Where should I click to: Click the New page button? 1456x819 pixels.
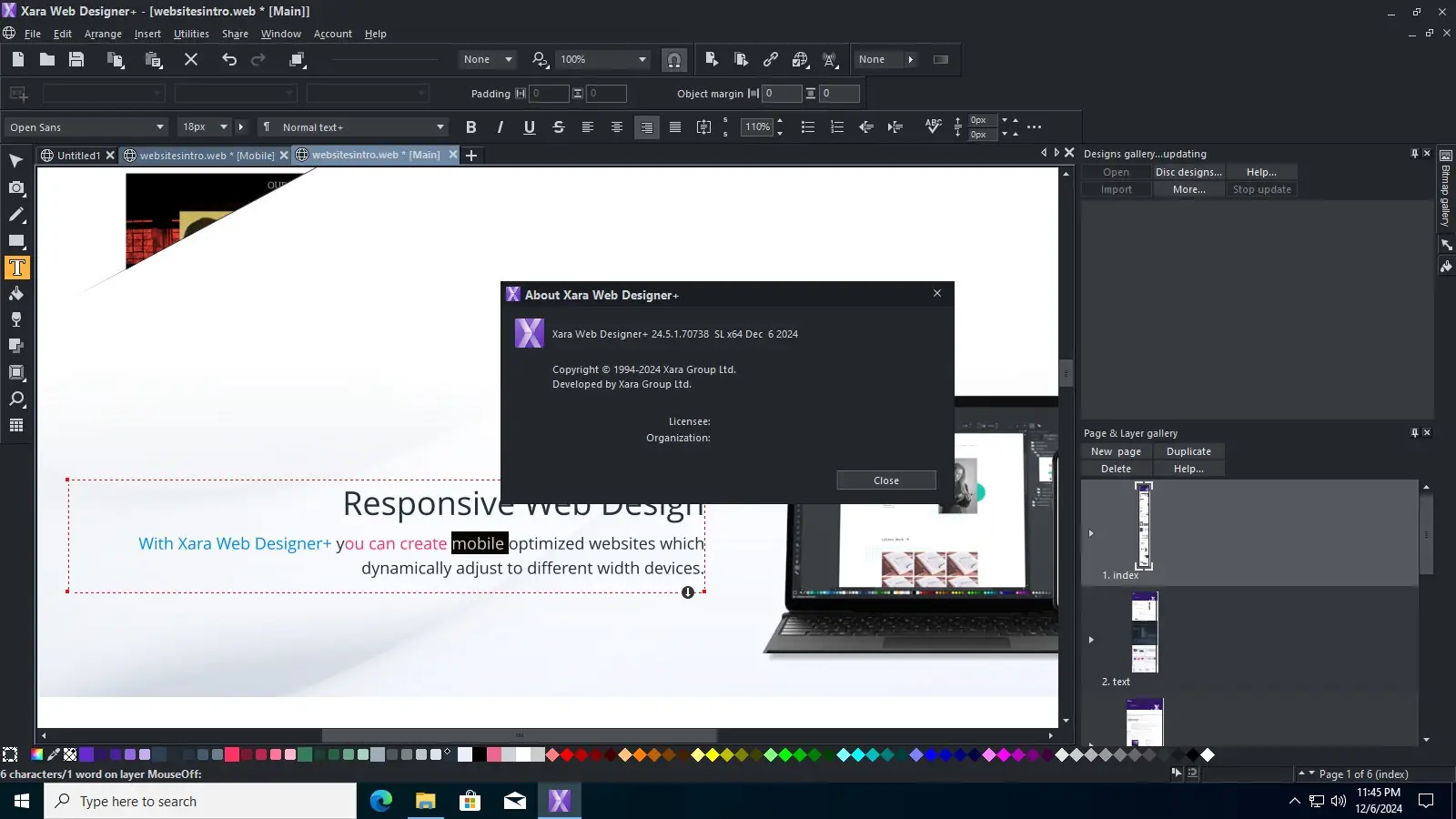tap(1116, 451)
